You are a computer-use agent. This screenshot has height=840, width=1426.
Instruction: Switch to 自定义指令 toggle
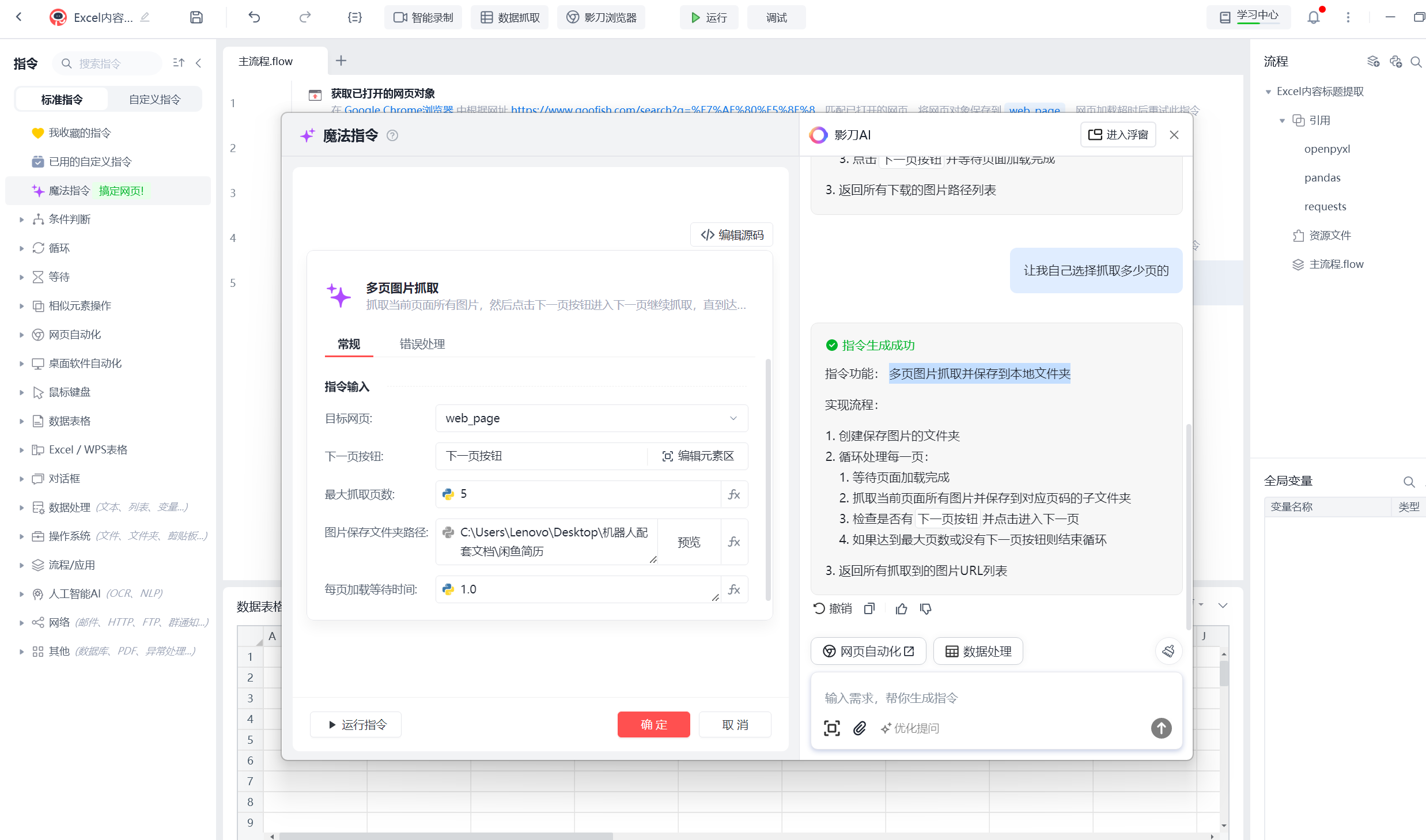coord(154,100)
